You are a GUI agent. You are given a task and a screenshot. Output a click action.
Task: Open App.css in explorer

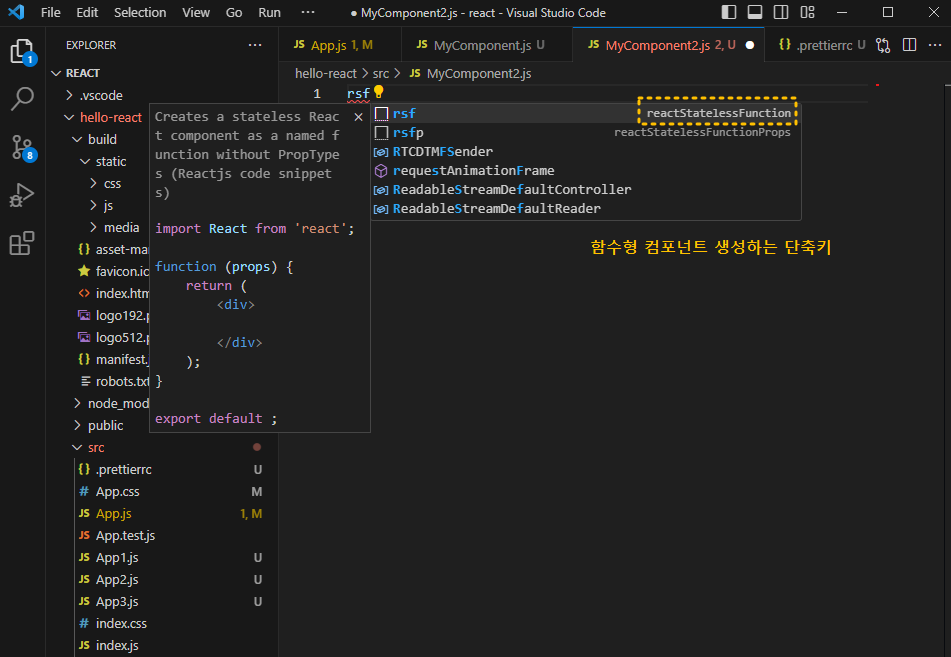(x=164, y=491)
